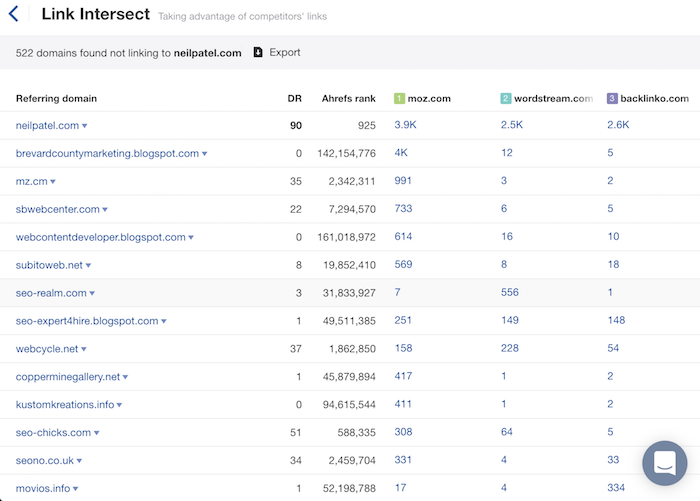The width and height of the screenshot is (700, 501).
Task: Sort by the DR column header
Action: (294, 98)
